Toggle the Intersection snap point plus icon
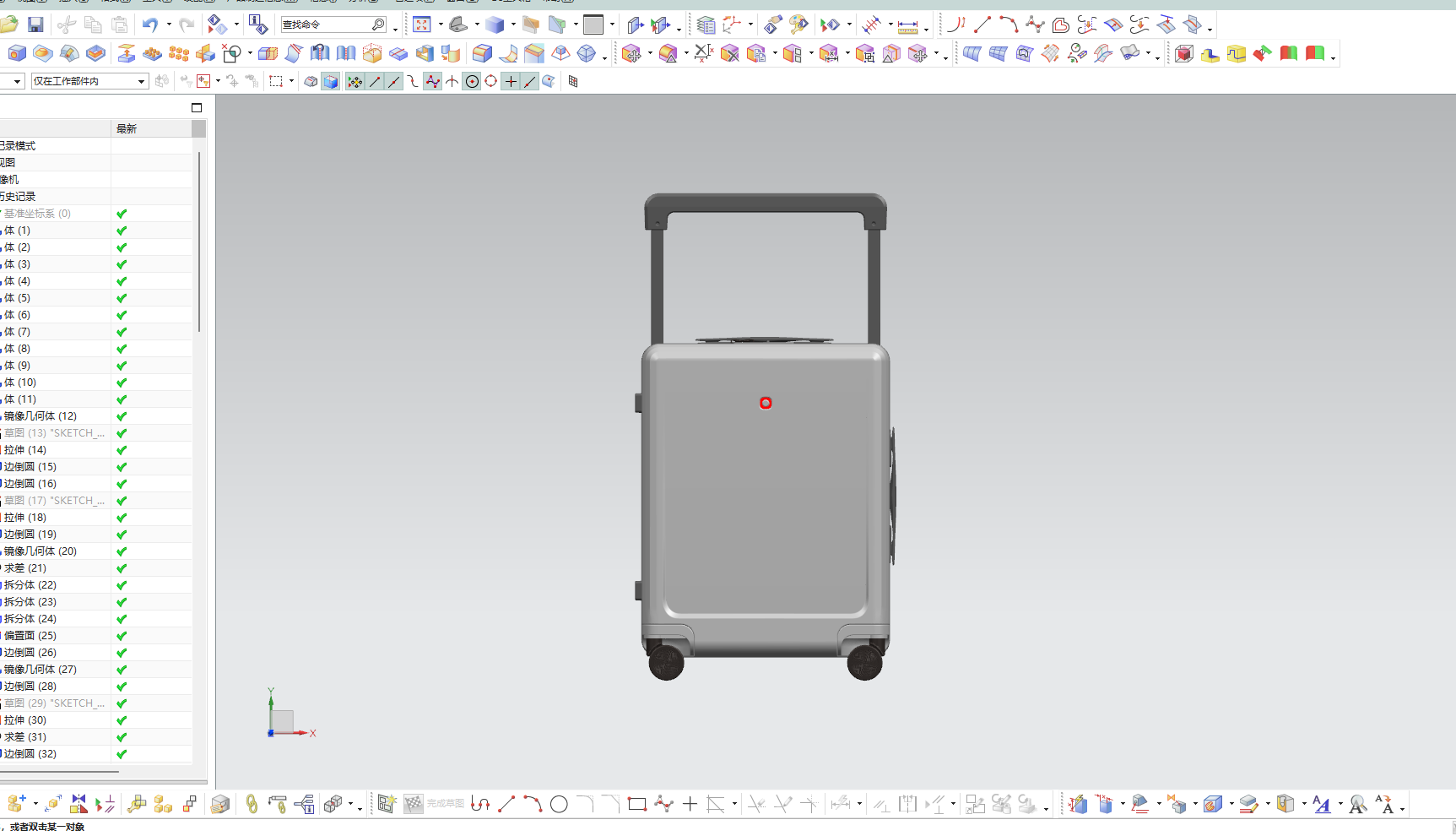 (x=511, y=82)
